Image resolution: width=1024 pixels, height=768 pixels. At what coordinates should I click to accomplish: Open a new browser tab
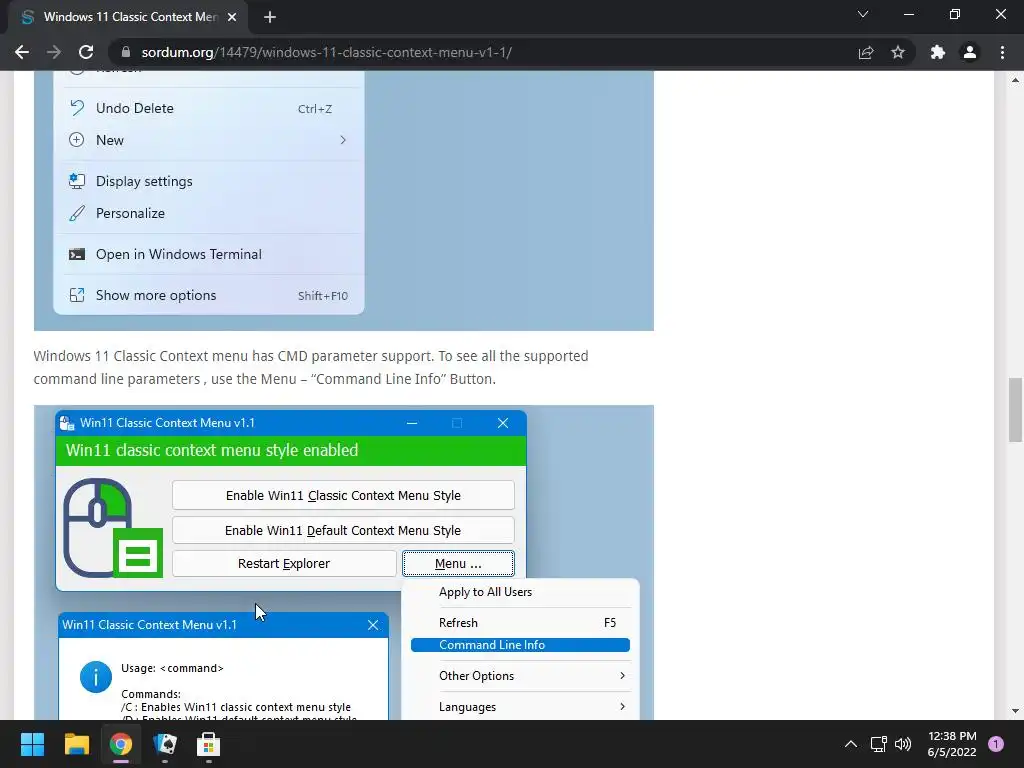coord(270,17)
